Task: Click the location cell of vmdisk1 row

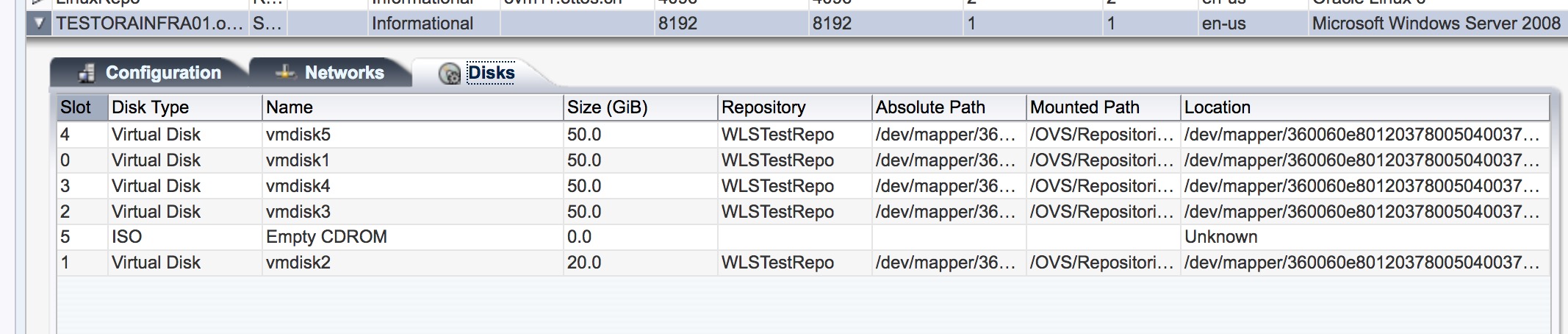Action: (1365, 160)
